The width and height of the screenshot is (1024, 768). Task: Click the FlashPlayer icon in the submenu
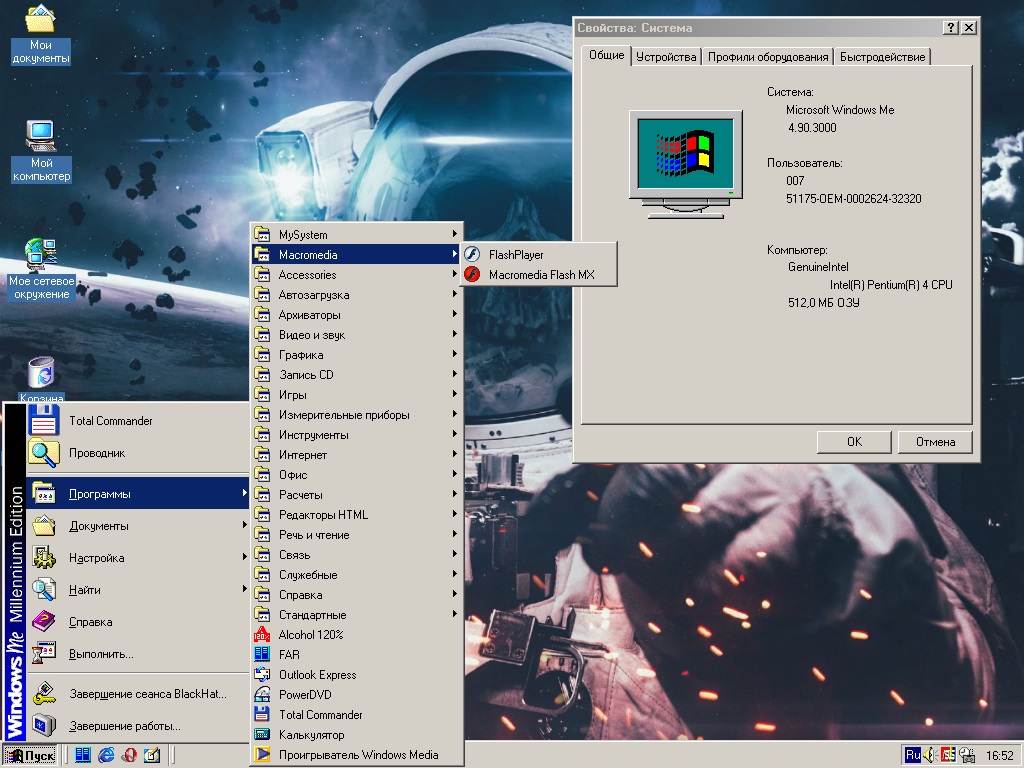472,255
